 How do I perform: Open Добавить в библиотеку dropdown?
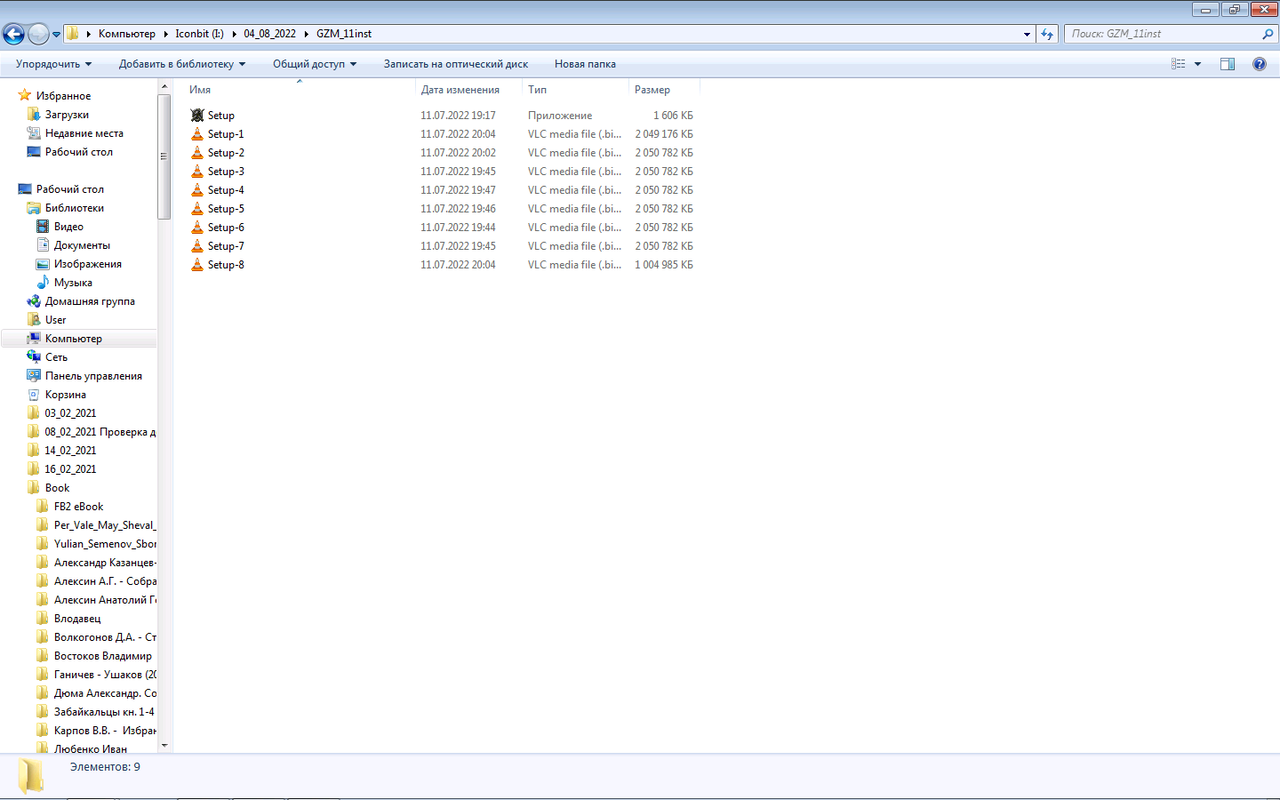182,64
